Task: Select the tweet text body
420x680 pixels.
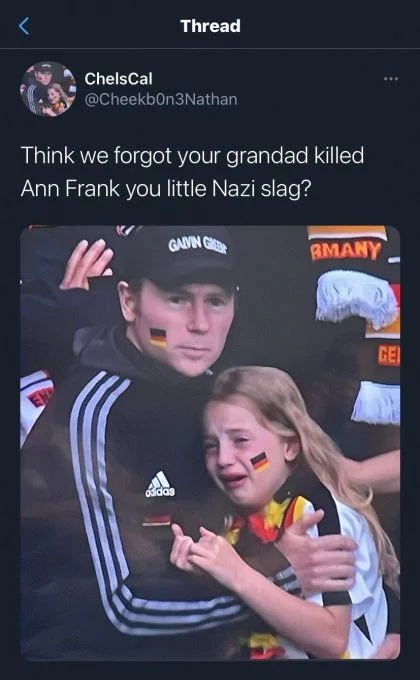Action: [x=192, y=172]
